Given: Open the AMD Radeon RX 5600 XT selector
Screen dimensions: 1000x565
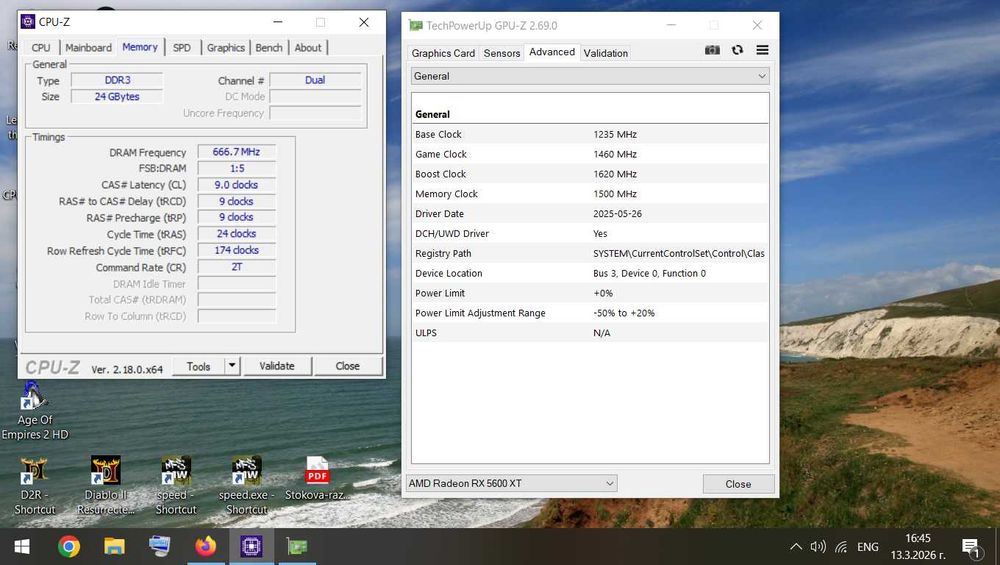Looking at the screenshot, I should (512, 483).
